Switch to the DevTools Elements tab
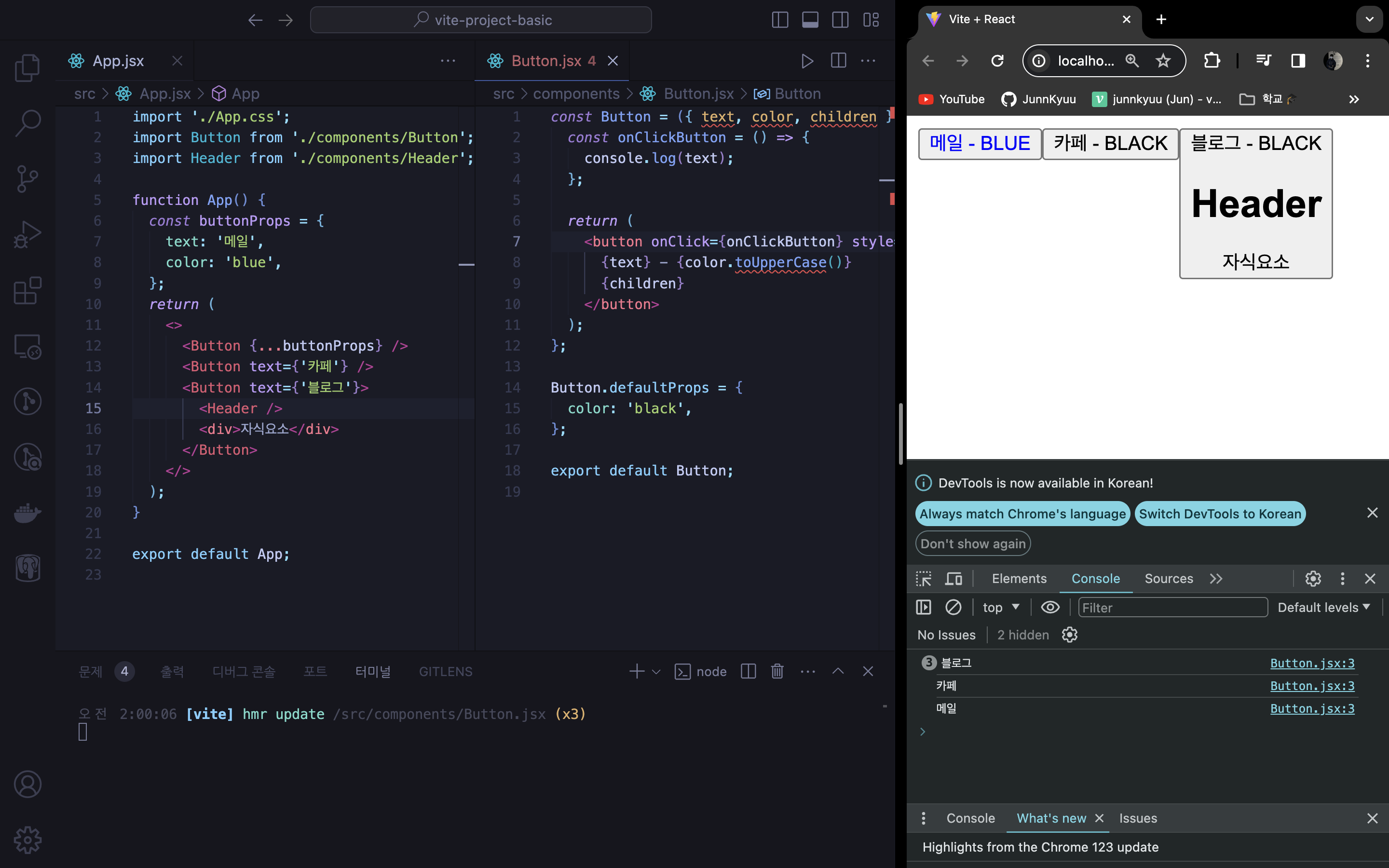1389x868 pixels. (x=1019, y=579)
